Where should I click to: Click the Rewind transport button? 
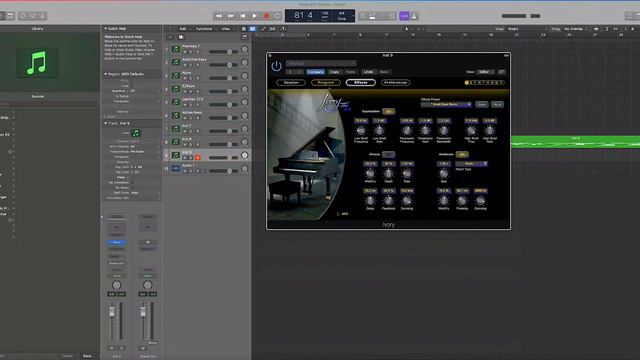219,16
